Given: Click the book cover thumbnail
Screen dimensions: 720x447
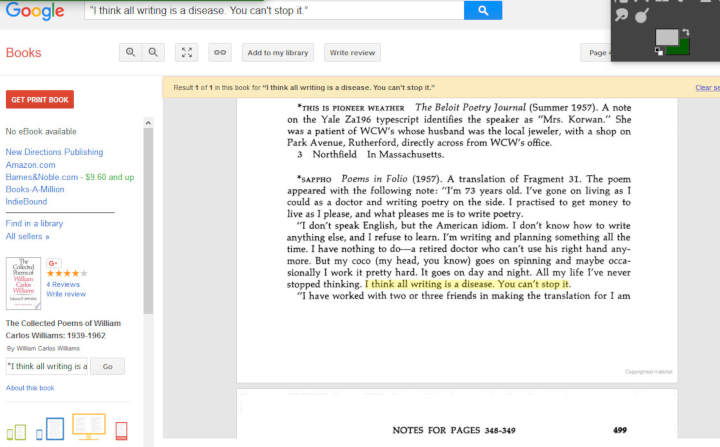Looking at the screenshot, I should pos(23,283).
